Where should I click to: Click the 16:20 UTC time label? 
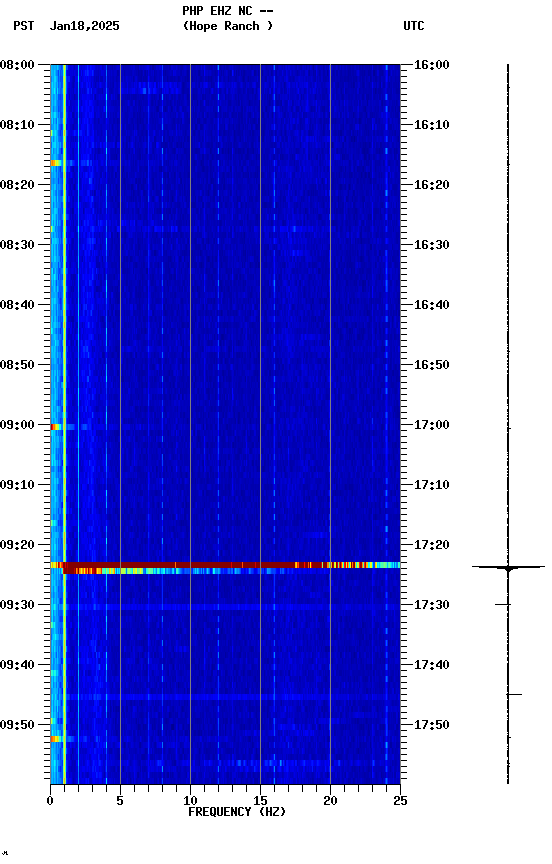click(432, 185)
